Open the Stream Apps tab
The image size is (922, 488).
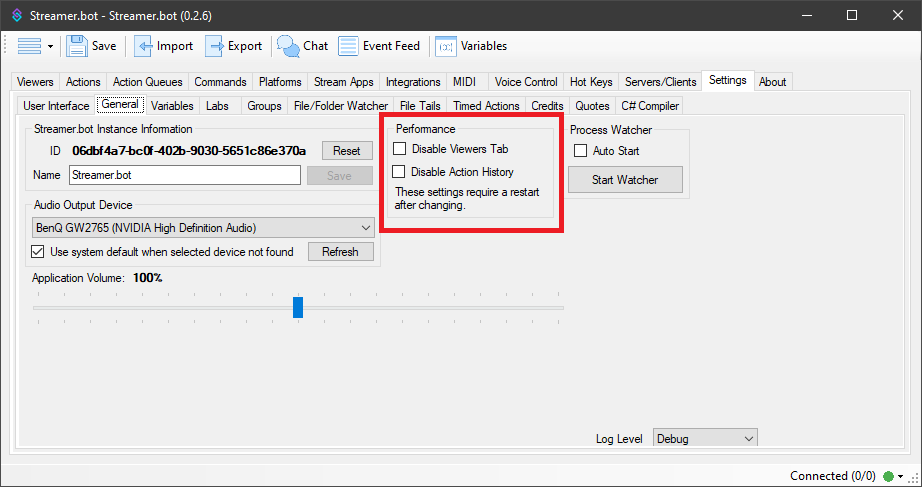(343, 82)
